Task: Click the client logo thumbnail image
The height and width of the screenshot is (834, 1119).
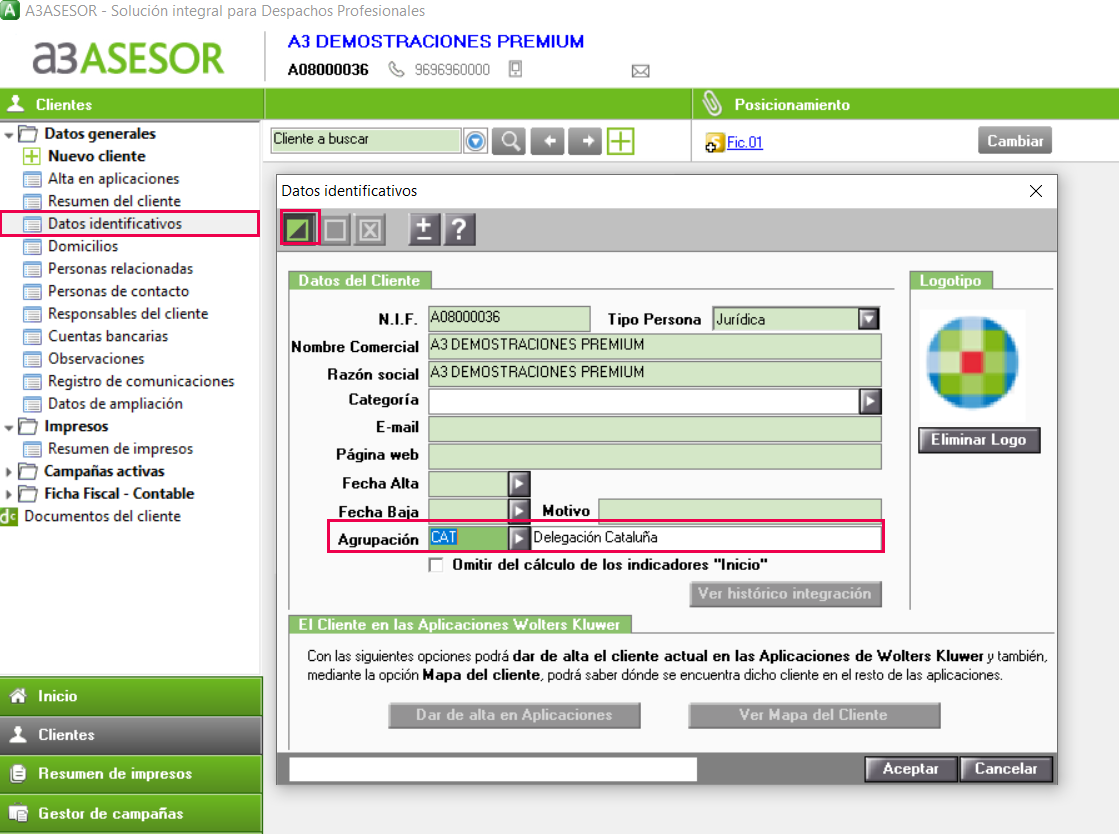Action: click(x=972, y=362)
